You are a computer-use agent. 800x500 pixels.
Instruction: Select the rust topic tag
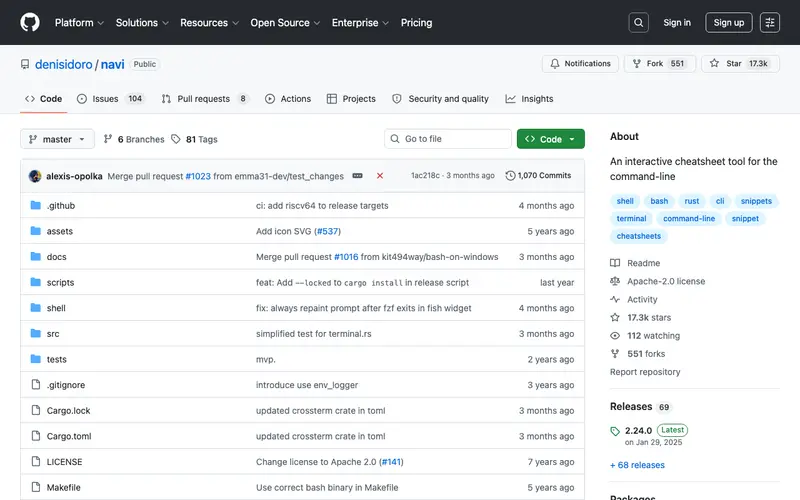point(691,201)
